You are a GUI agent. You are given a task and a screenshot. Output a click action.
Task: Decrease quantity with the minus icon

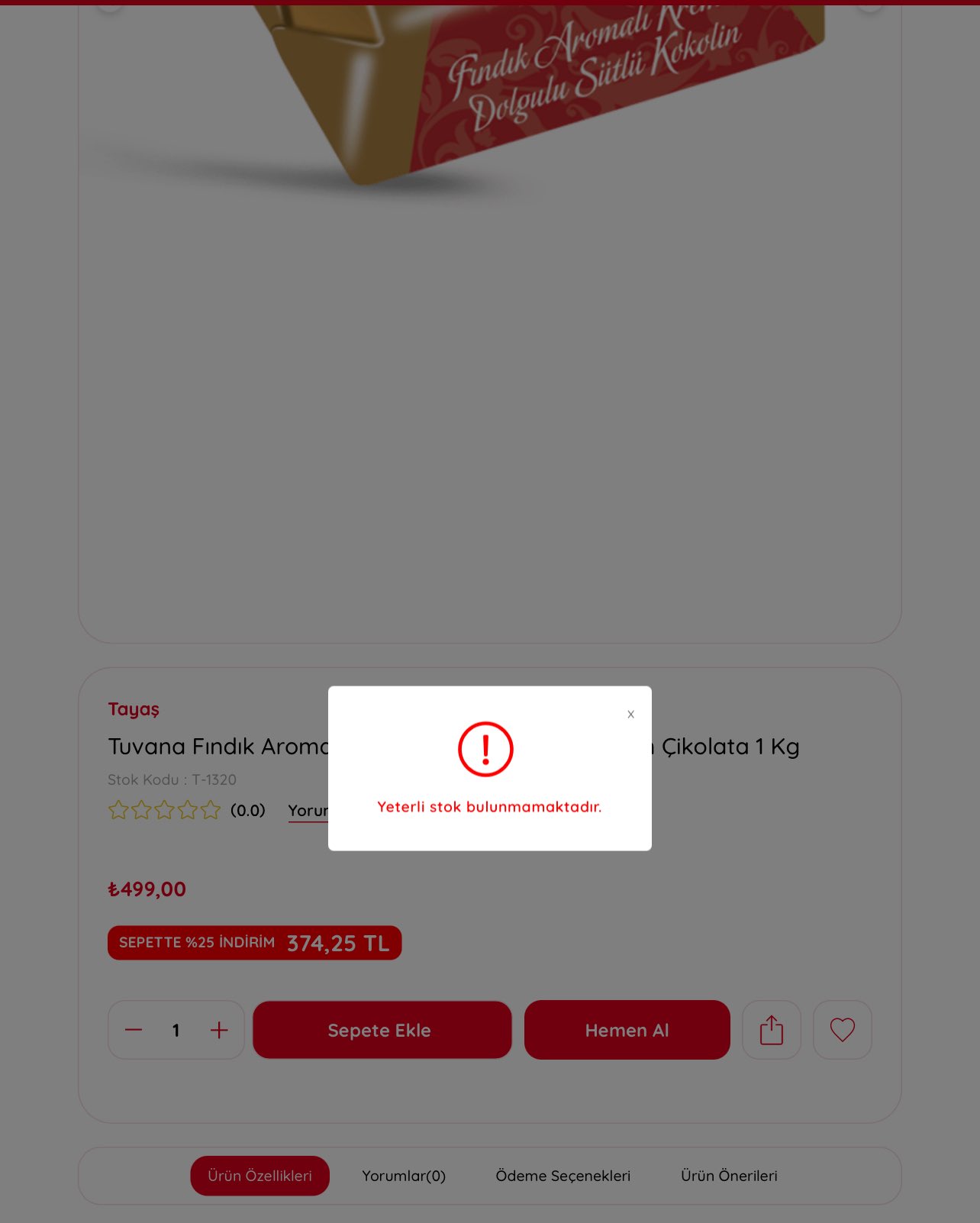[x=134, y=1030]
